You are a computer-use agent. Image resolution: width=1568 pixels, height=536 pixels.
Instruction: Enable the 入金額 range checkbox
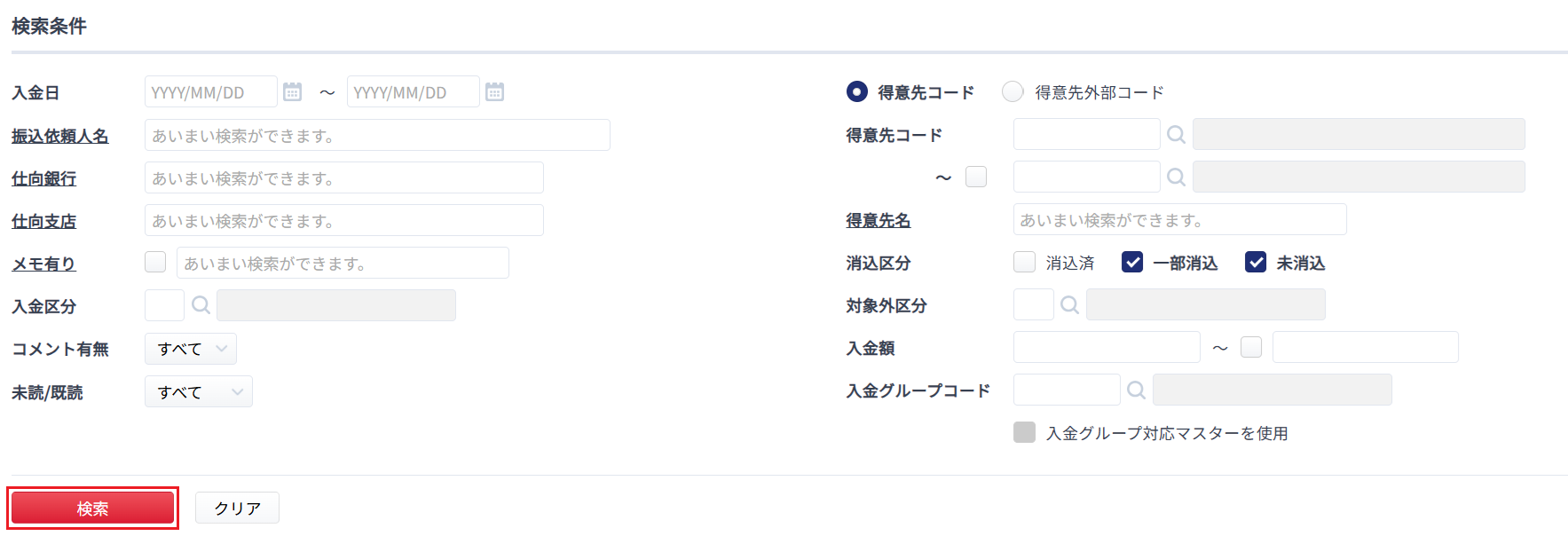pyautogui.click(x=1251, y=347)
